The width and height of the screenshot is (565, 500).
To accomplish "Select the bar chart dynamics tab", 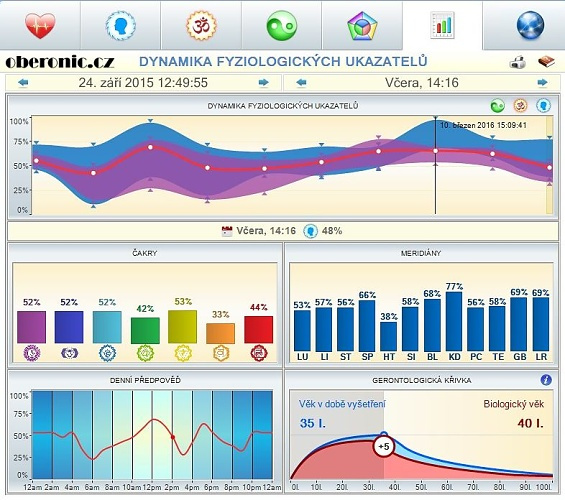I will click(x=442, y=25).
